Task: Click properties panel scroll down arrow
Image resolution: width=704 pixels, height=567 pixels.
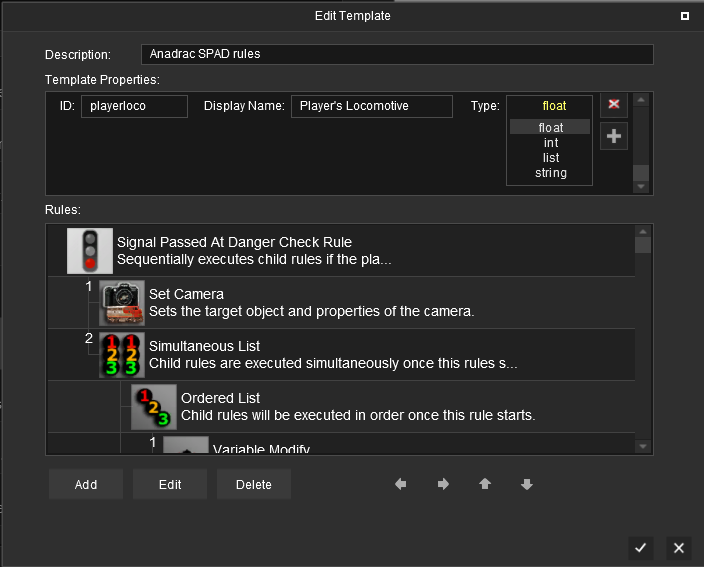Action: click(x=641, y=186)
